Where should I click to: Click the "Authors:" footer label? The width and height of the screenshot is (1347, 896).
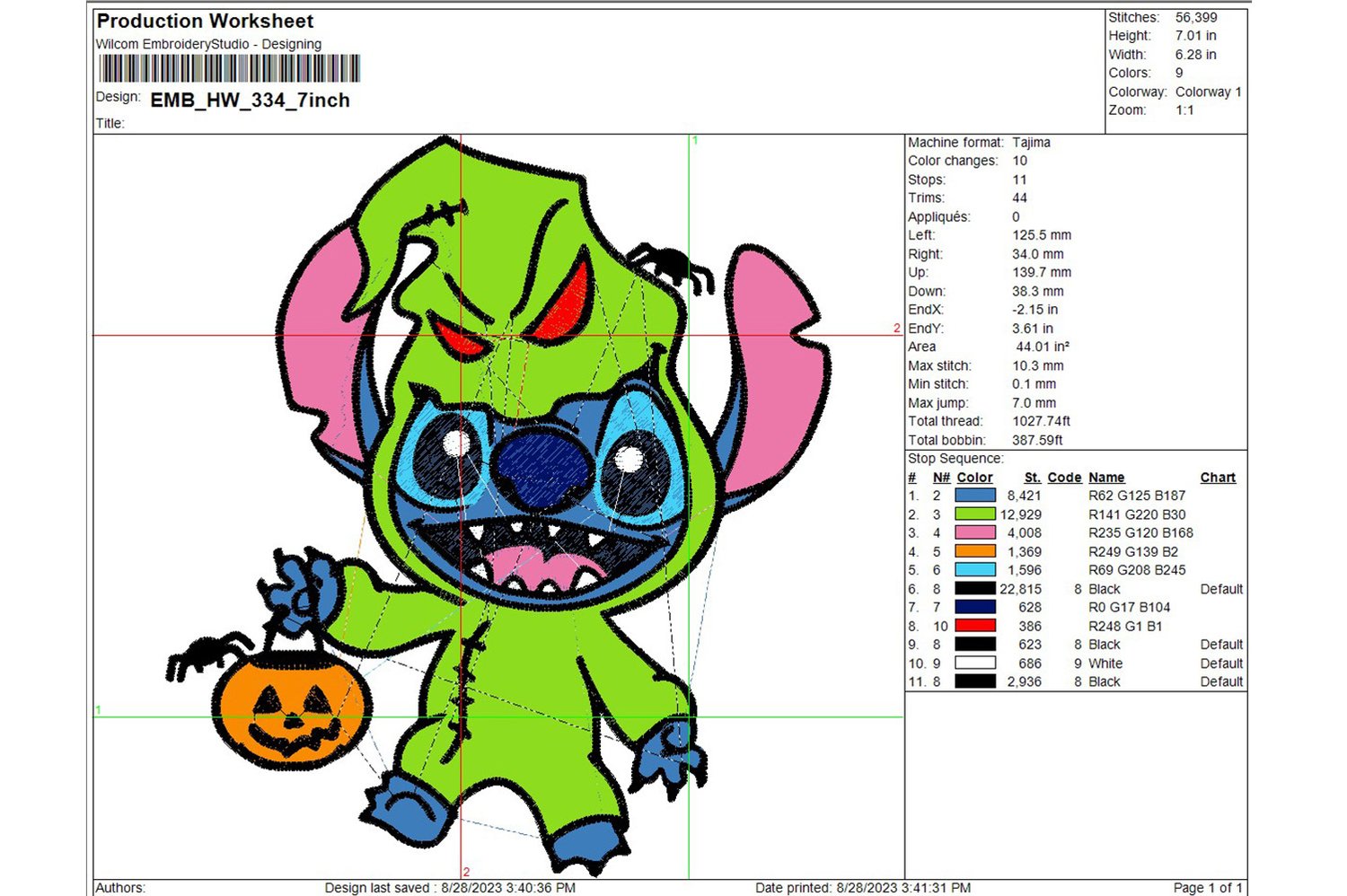(x=120, y=888)
